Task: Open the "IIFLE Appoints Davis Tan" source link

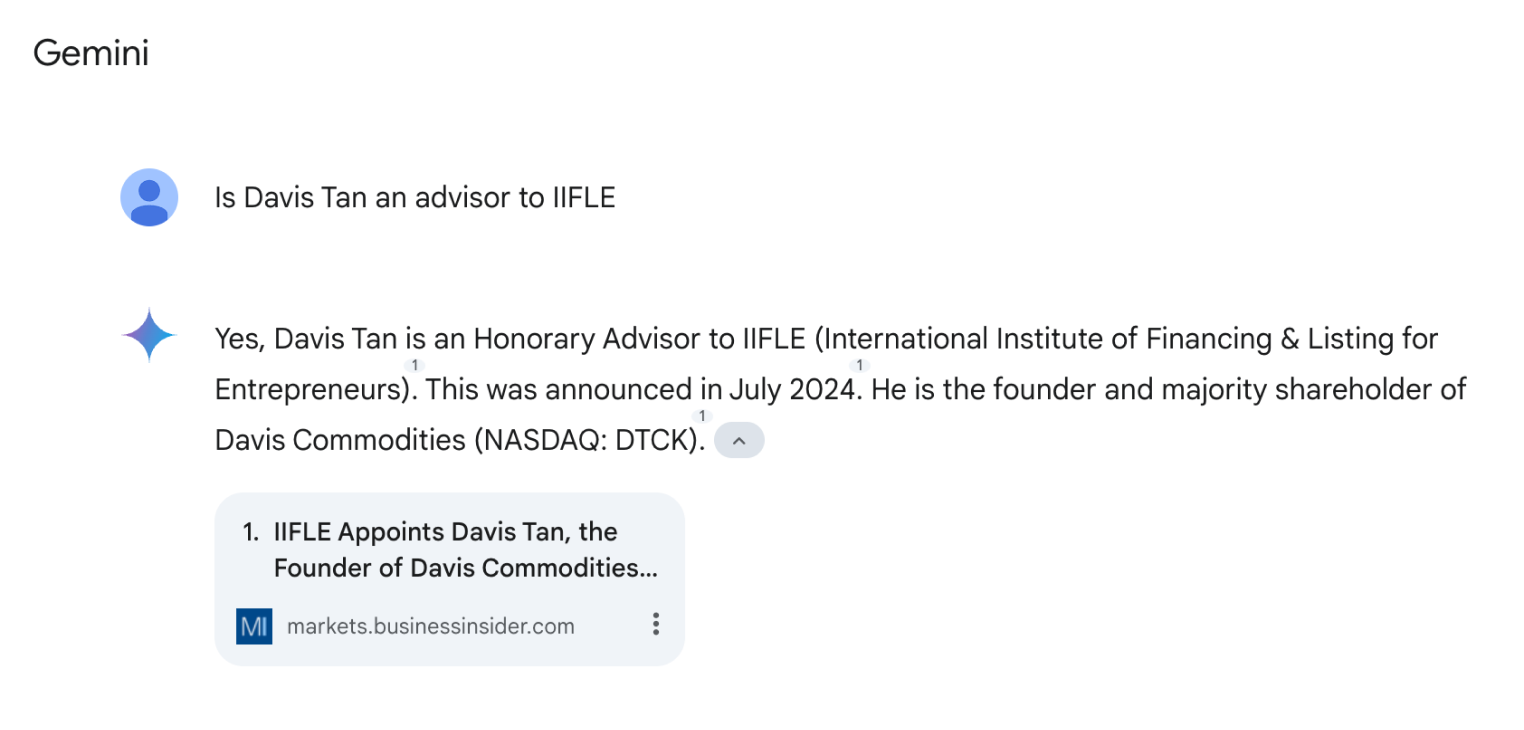Action: (445, 531)
